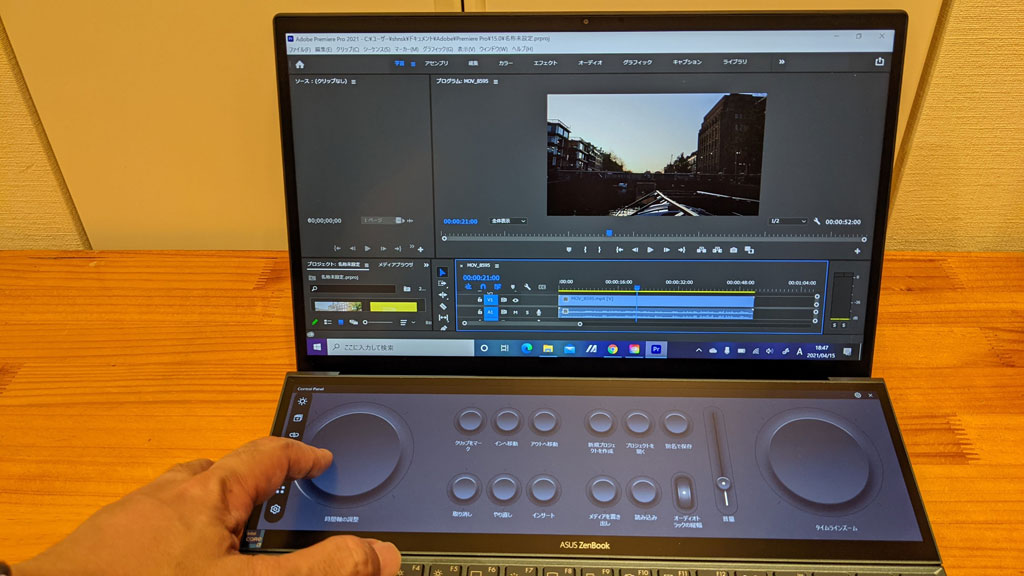
Task: Switch to the Assembly workspace tab
Action: point(436,63)
